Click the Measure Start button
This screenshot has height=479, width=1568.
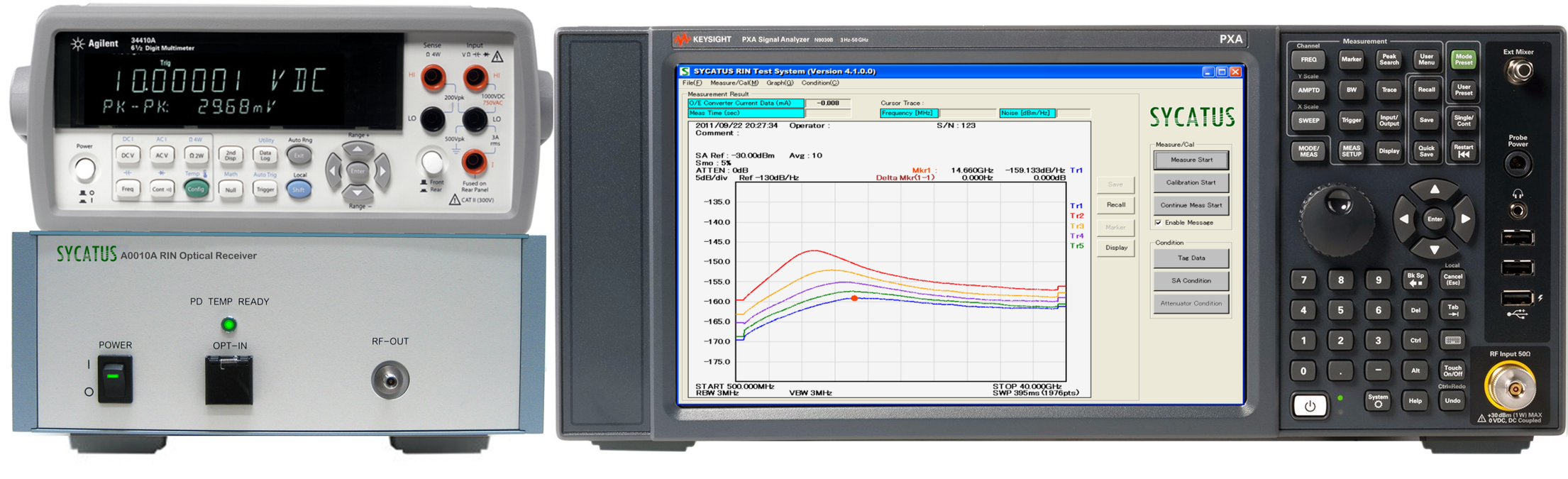(1191, 160)
